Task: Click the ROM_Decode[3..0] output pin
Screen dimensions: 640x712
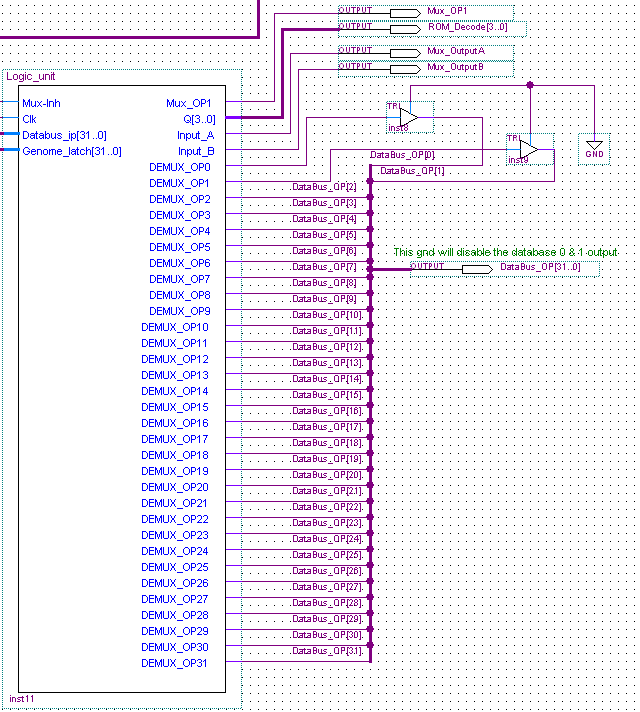Action: point(405,28)
